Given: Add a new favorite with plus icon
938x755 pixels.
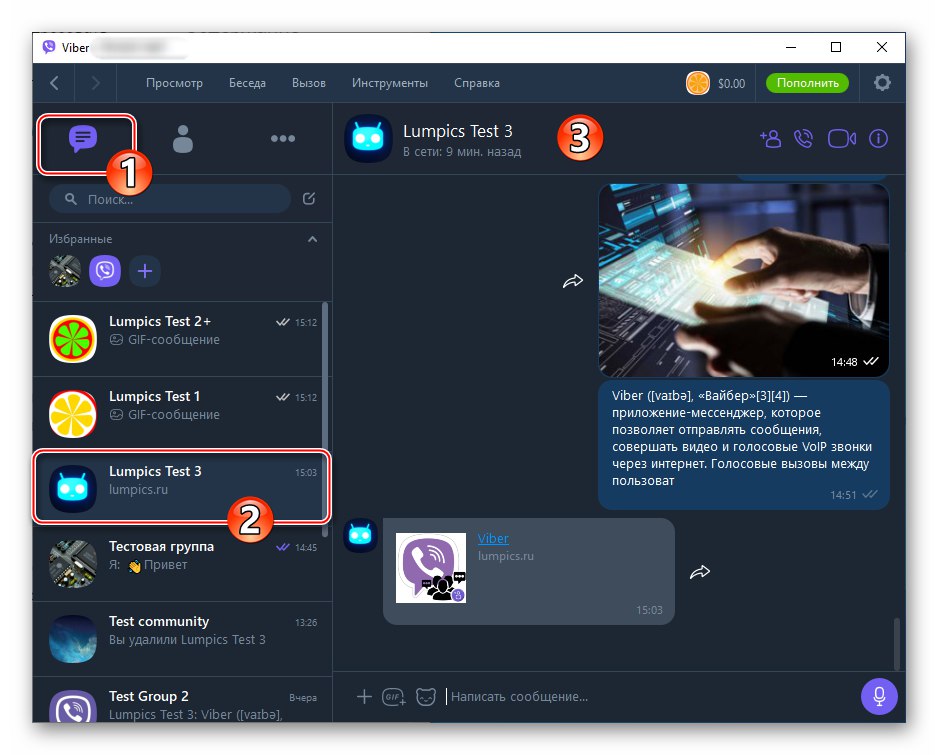Looking at the screenshot, I should tap(145, 271).
